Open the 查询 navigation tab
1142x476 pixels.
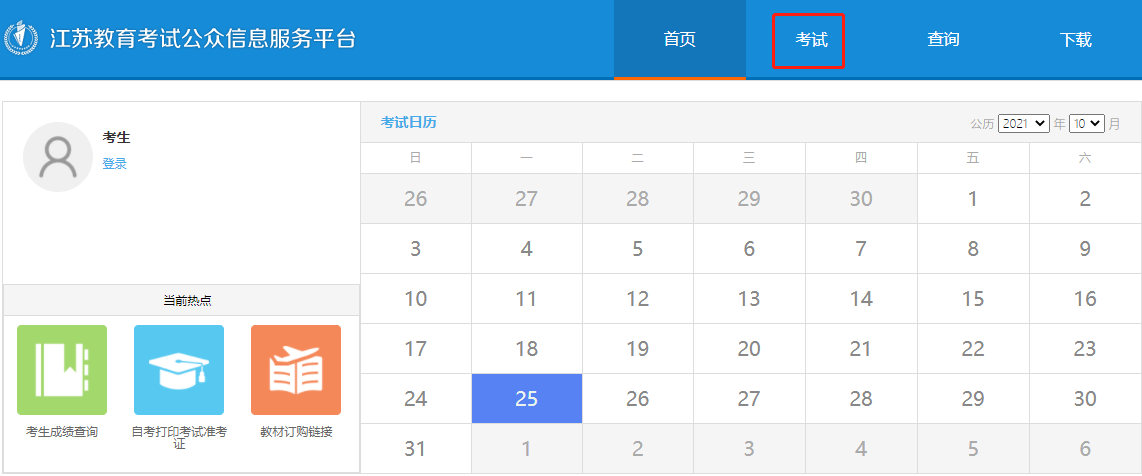point(943,40)
